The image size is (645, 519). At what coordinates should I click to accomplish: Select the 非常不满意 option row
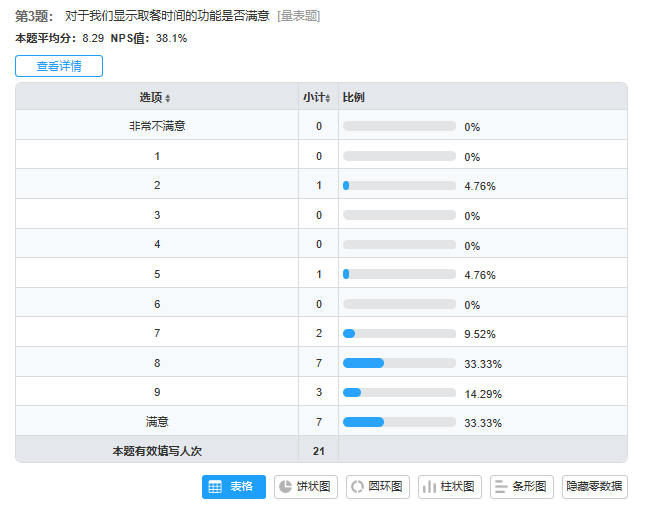pos(157,126)
